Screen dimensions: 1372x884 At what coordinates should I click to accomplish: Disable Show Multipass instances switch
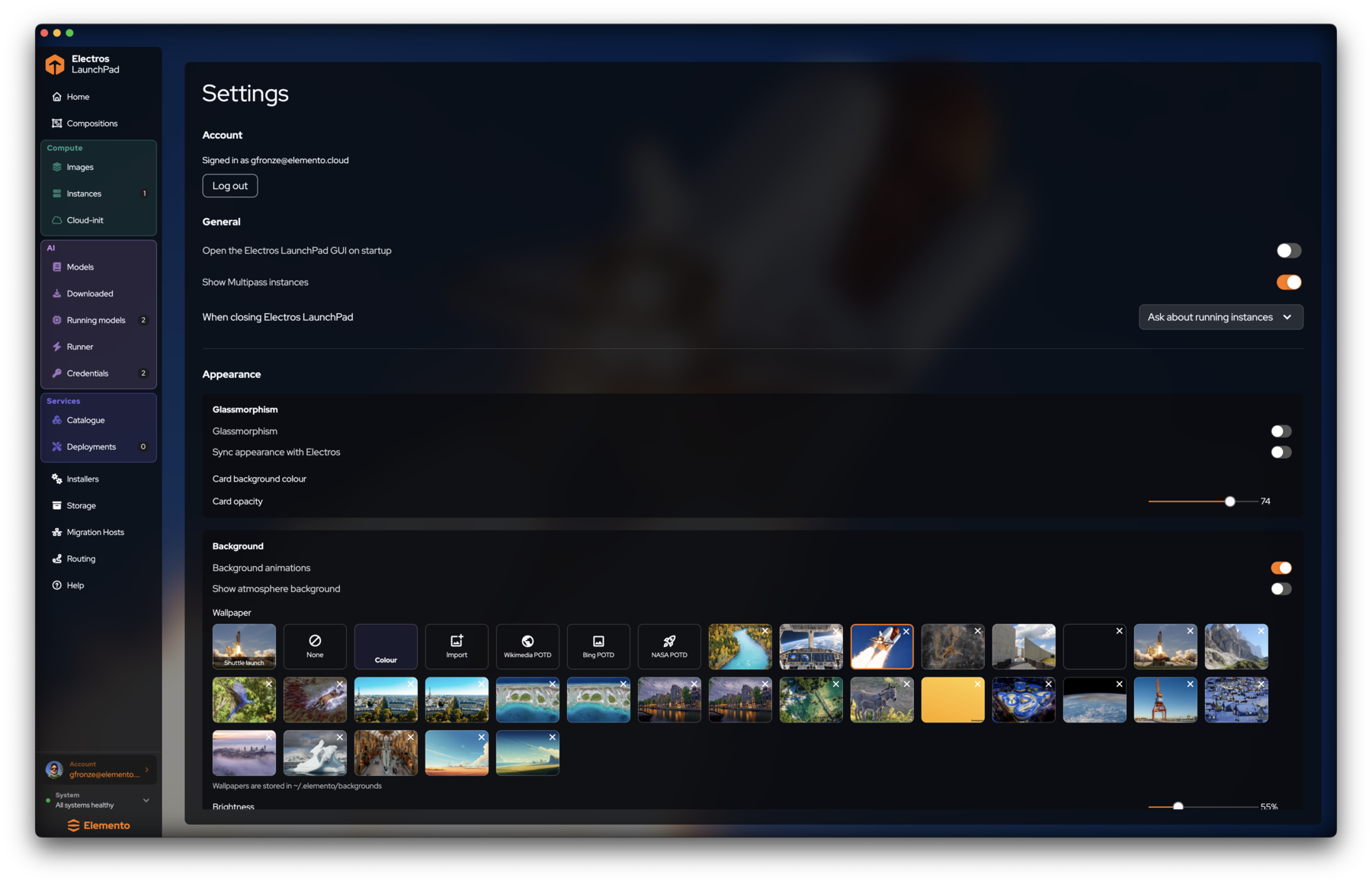1288,282
